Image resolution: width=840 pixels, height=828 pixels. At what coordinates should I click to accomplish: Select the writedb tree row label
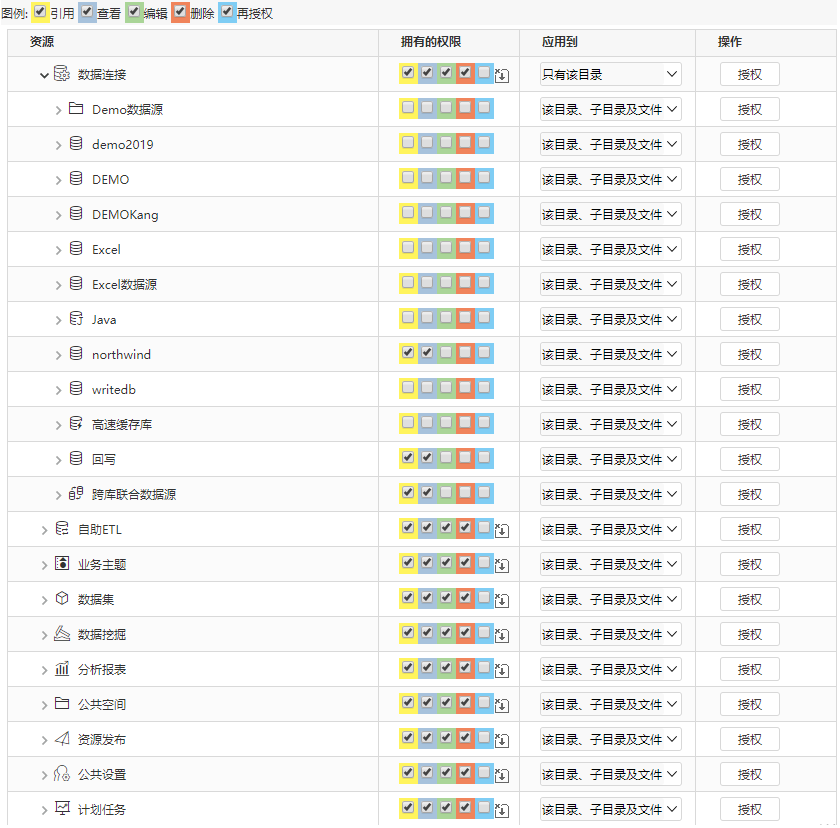[x=114, y=389]
